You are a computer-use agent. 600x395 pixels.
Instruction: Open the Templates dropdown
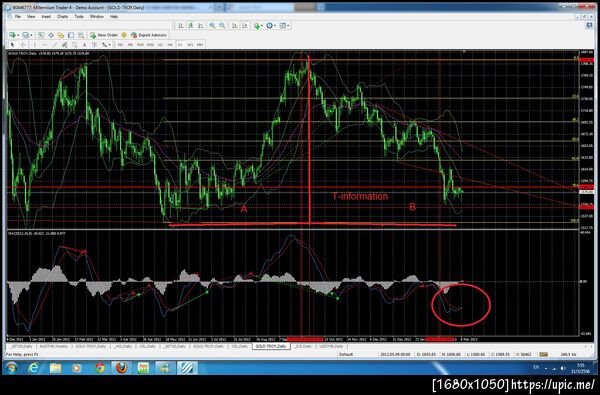point(284,26)
